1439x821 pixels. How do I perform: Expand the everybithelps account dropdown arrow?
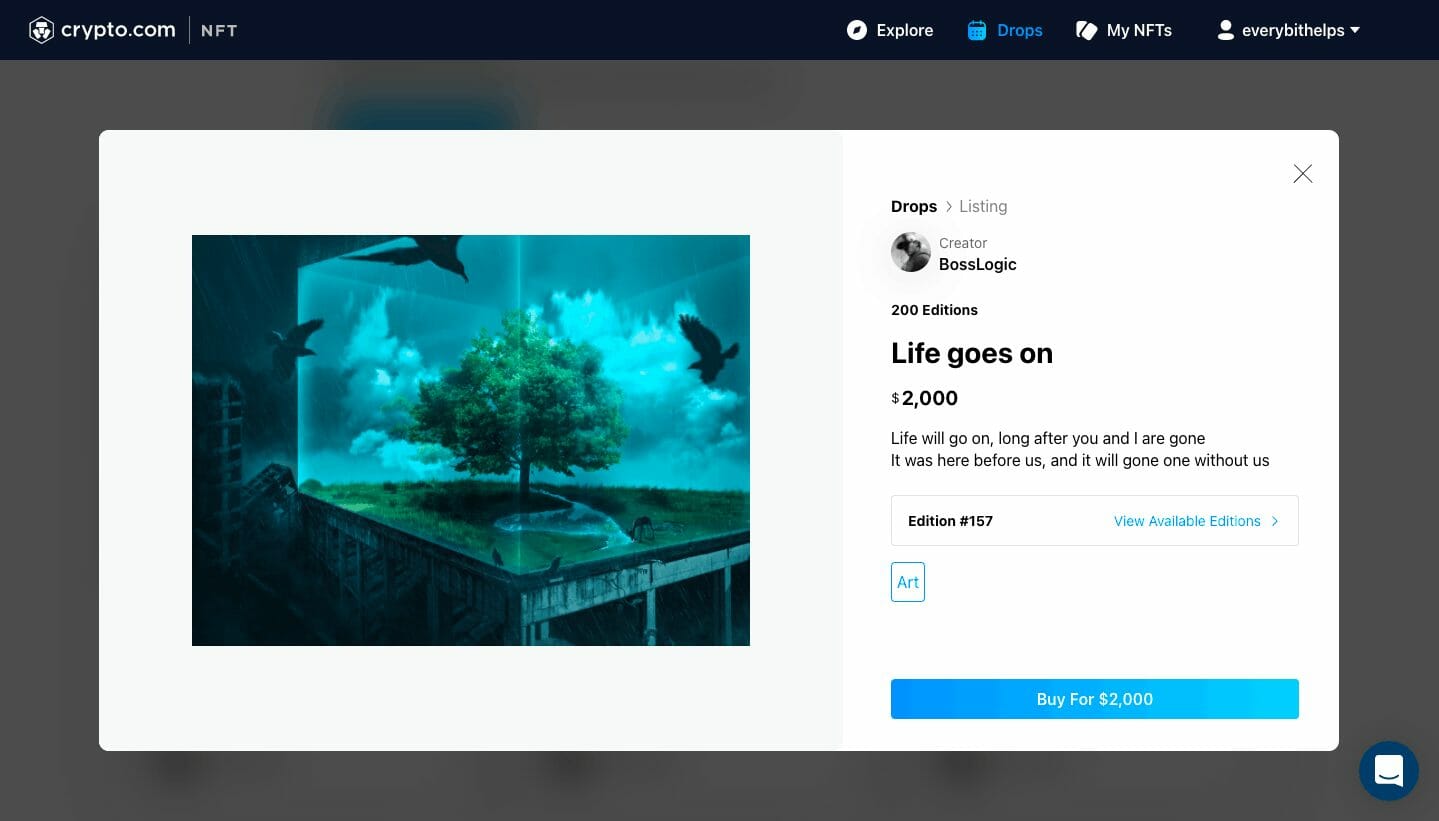(1355, 30)
